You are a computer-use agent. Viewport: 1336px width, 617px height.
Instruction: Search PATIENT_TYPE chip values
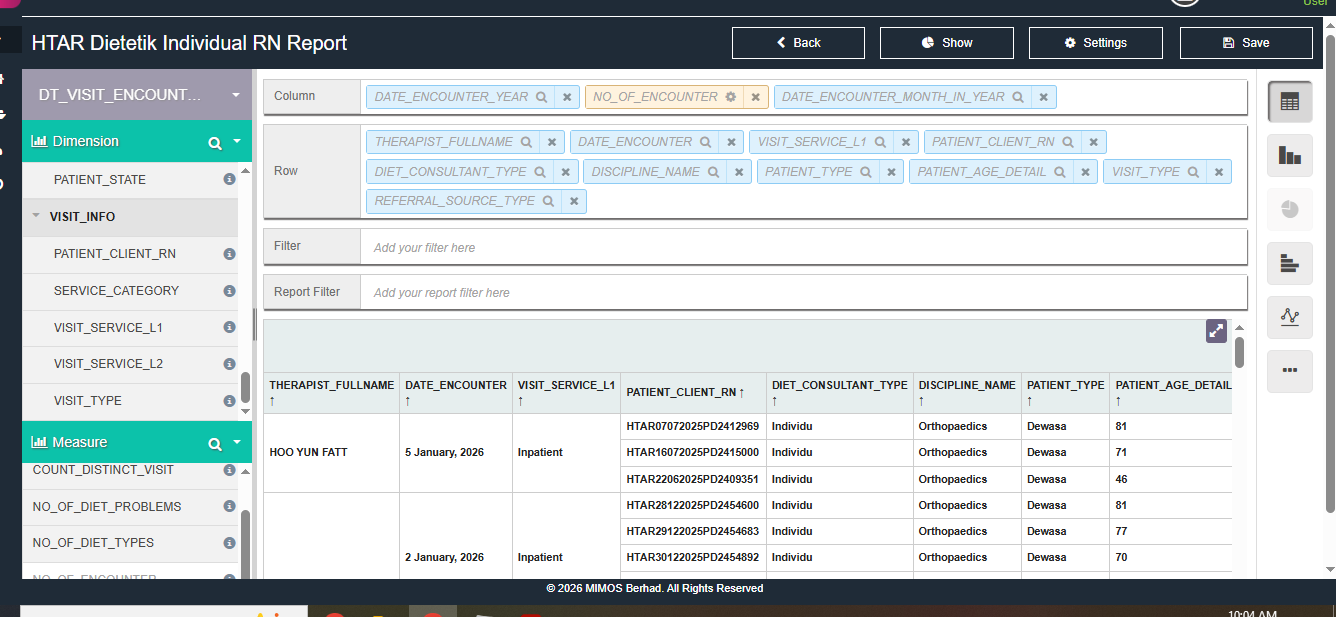click(x=866, y=172)
